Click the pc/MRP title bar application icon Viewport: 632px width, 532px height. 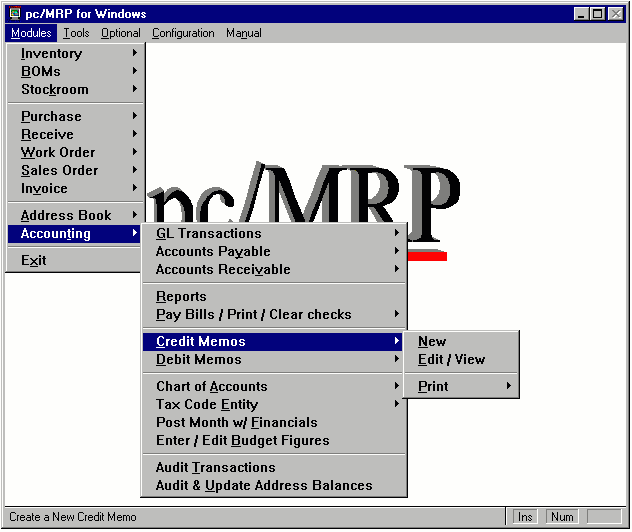point(15,13)
